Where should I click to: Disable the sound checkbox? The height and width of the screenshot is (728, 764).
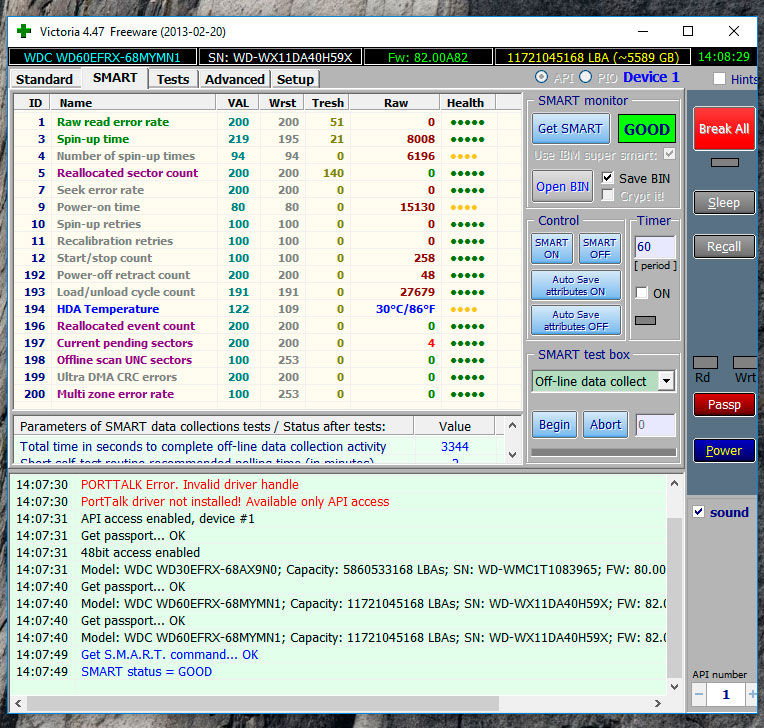click(x=699, y=512)
